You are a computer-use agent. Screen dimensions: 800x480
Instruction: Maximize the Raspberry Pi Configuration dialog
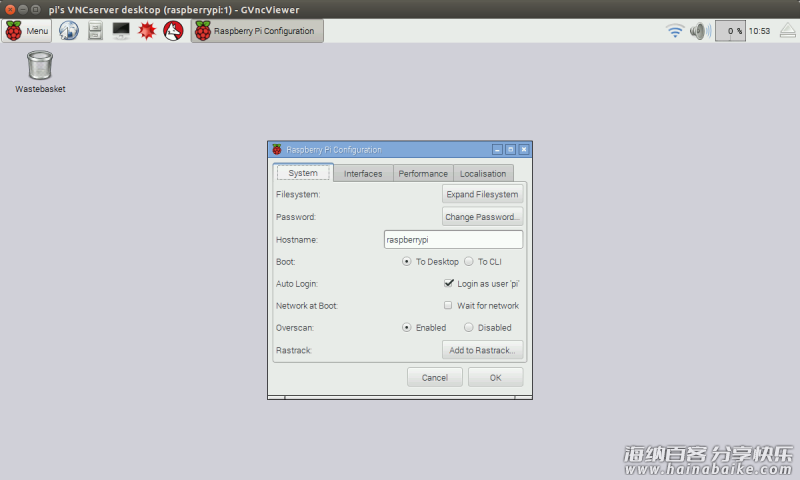(x=510, y=149)
